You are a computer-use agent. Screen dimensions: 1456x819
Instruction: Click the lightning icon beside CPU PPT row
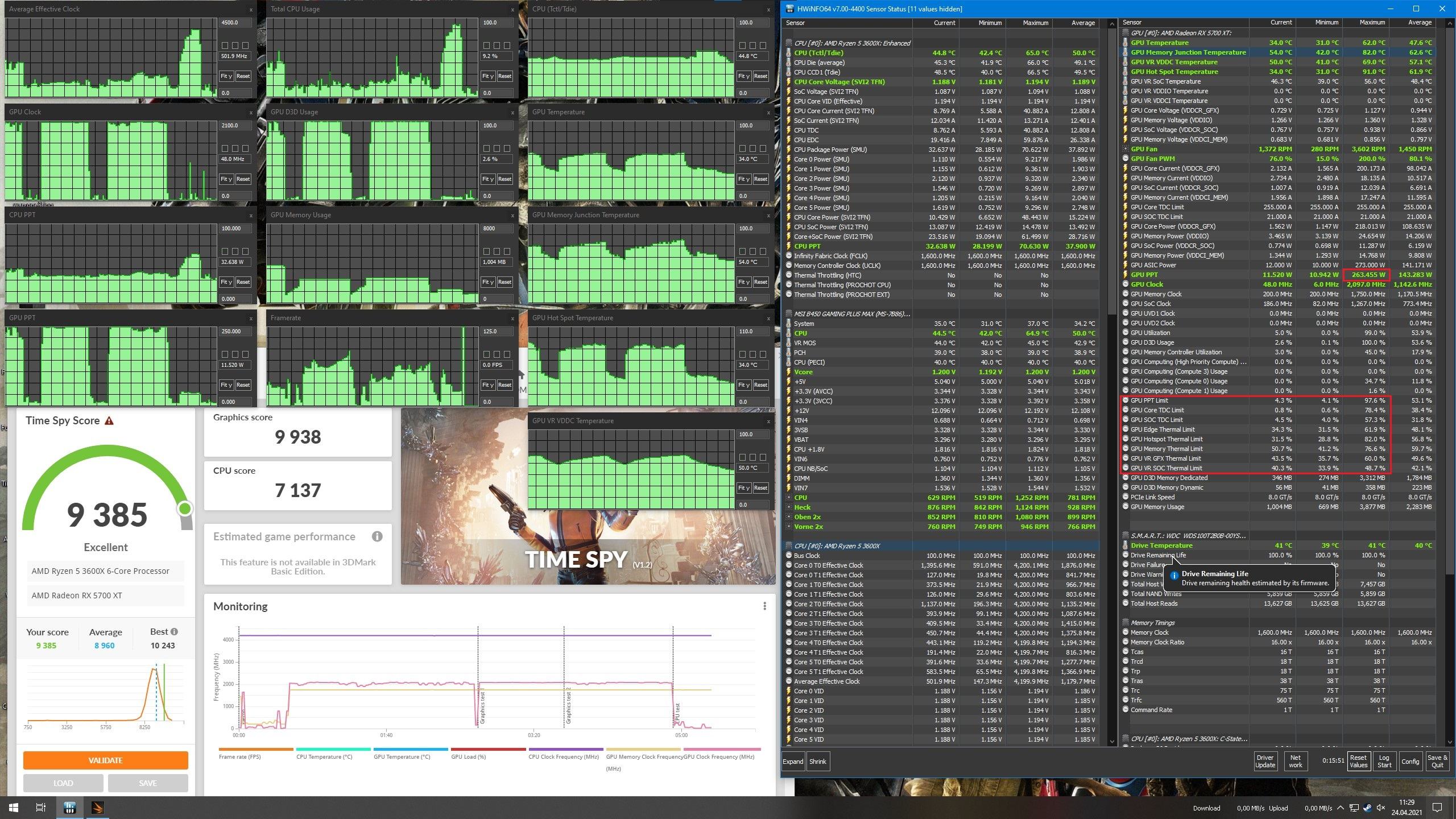[789, 246]
